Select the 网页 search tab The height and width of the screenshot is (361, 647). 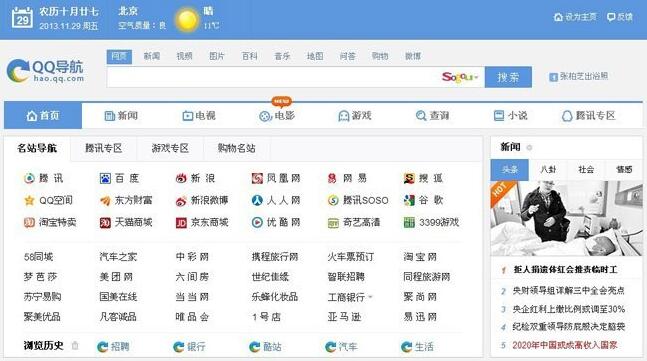tap(119, 56)
